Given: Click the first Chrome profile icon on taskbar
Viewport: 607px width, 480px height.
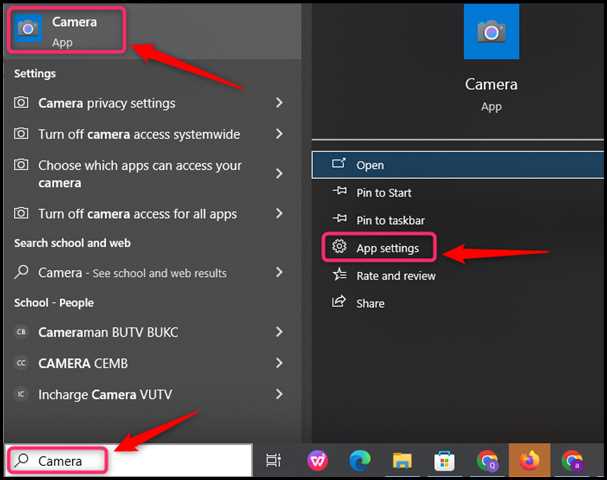Looking at the screenshot, I should (487, 461).
